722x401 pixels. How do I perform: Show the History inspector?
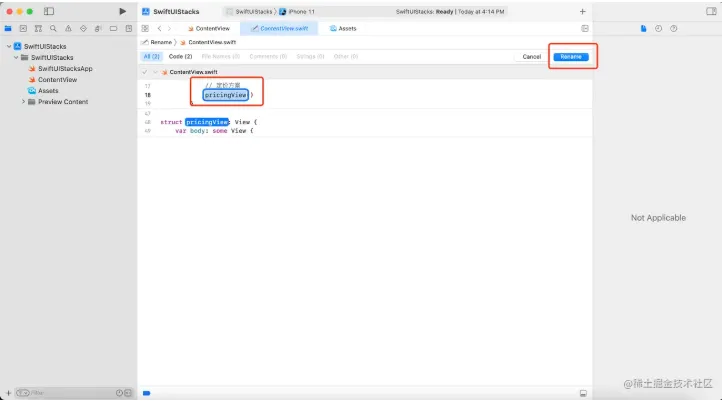[x=658, y=29]
